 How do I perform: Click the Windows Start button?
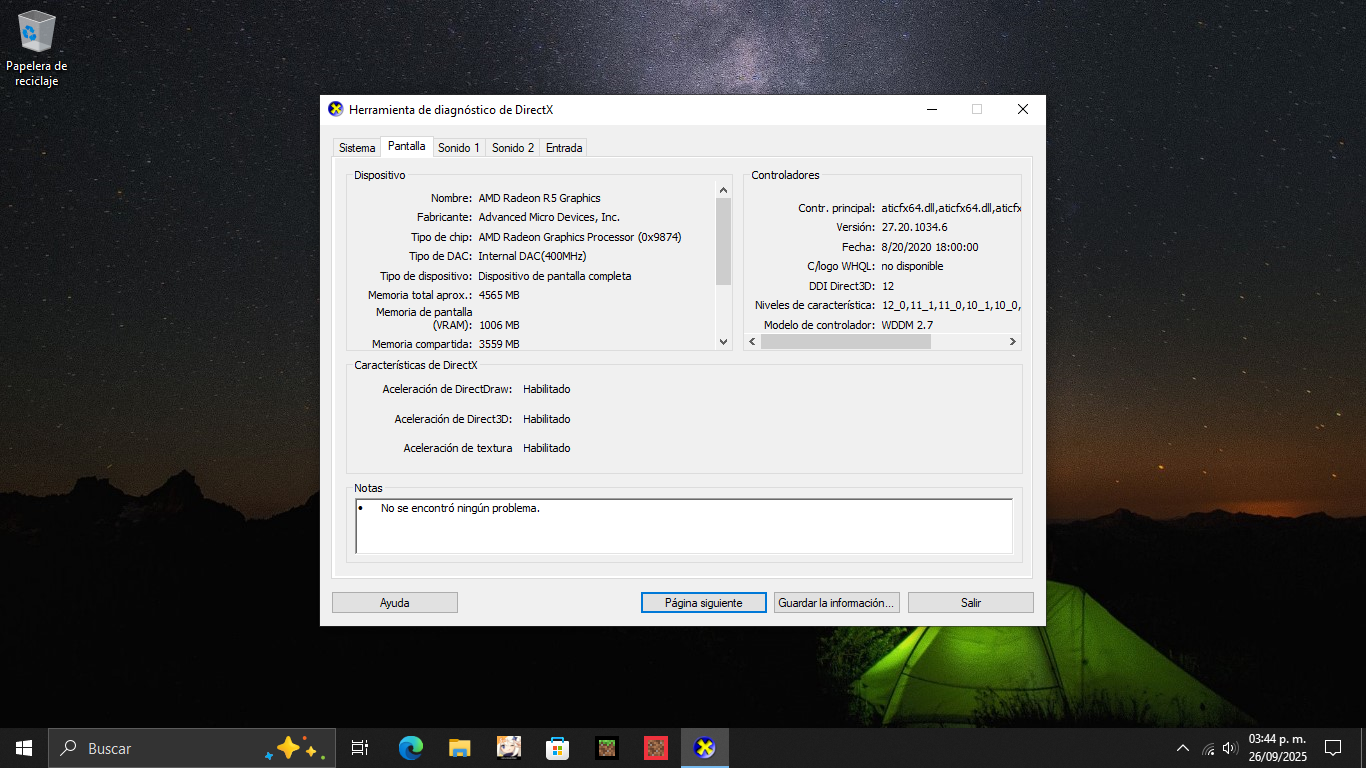click(x=24, y=748)
